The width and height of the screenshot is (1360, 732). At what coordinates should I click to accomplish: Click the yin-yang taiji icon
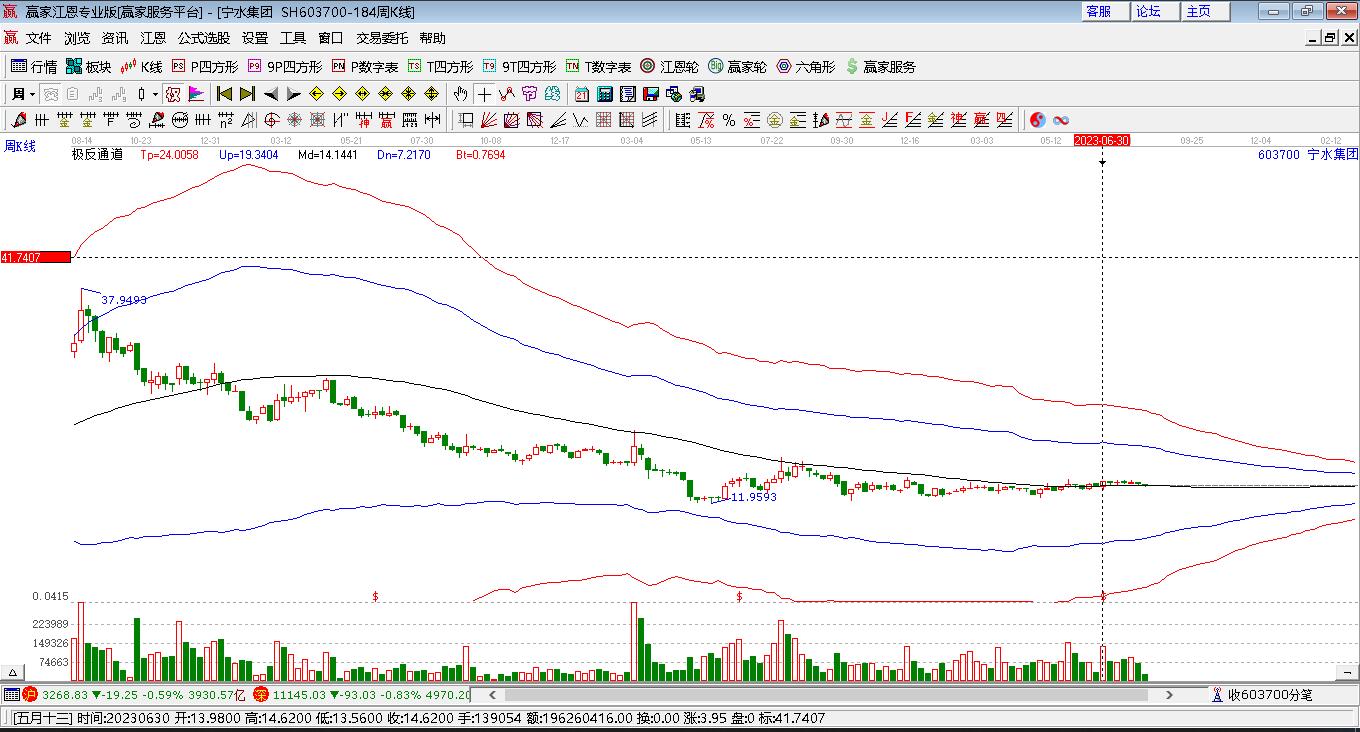[x=1038, y=120]
